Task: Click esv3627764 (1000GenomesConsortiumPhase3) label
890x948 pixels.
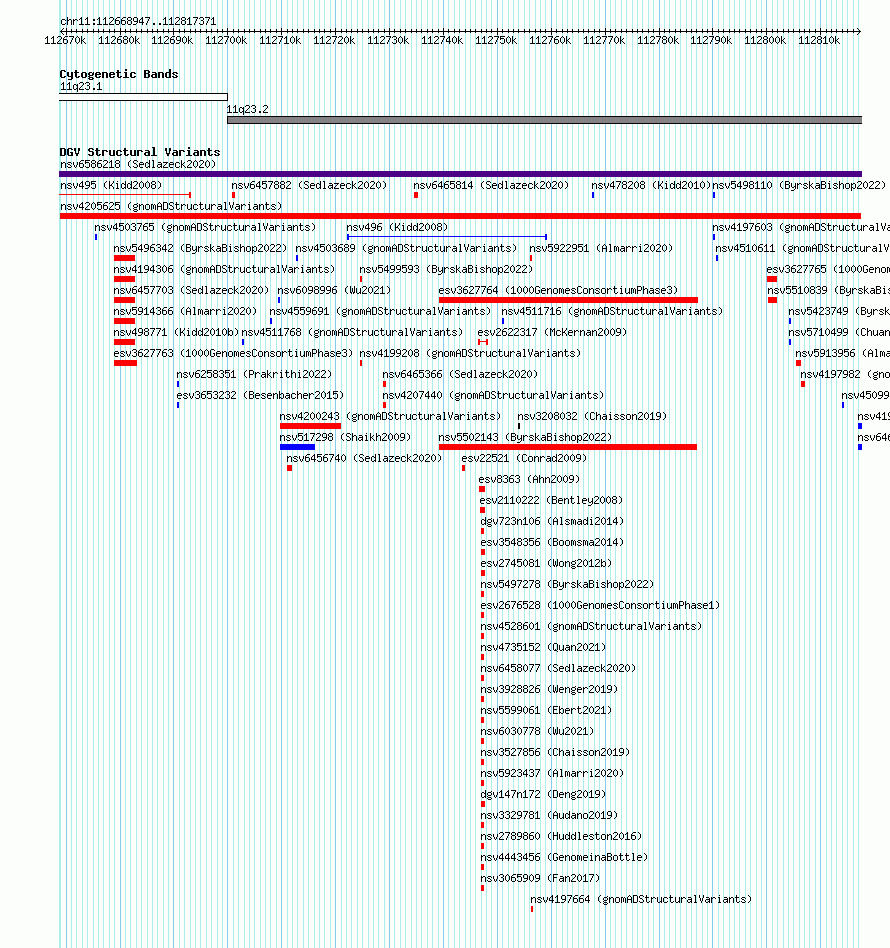Action: [559, 291]
